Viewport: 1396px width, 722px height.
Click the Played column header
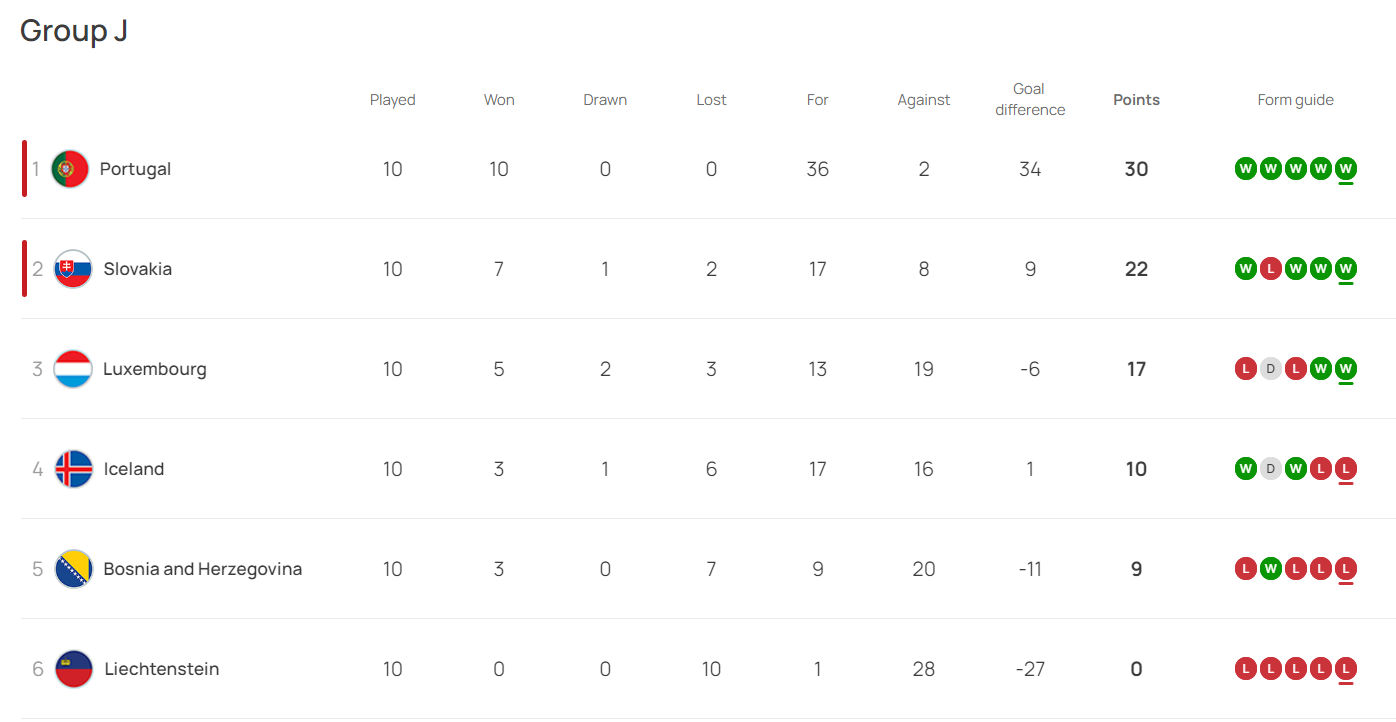pos(393,100)
